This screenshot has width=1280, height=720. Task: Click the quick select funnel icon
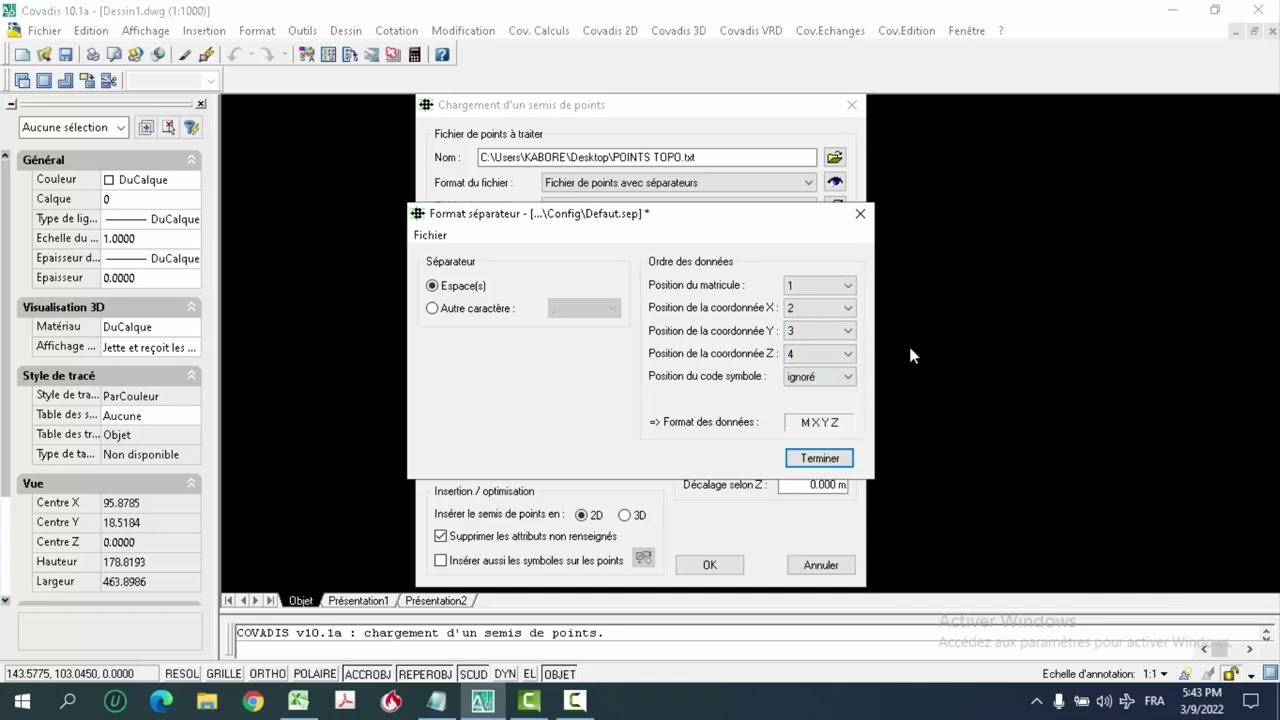coord(191,127)
